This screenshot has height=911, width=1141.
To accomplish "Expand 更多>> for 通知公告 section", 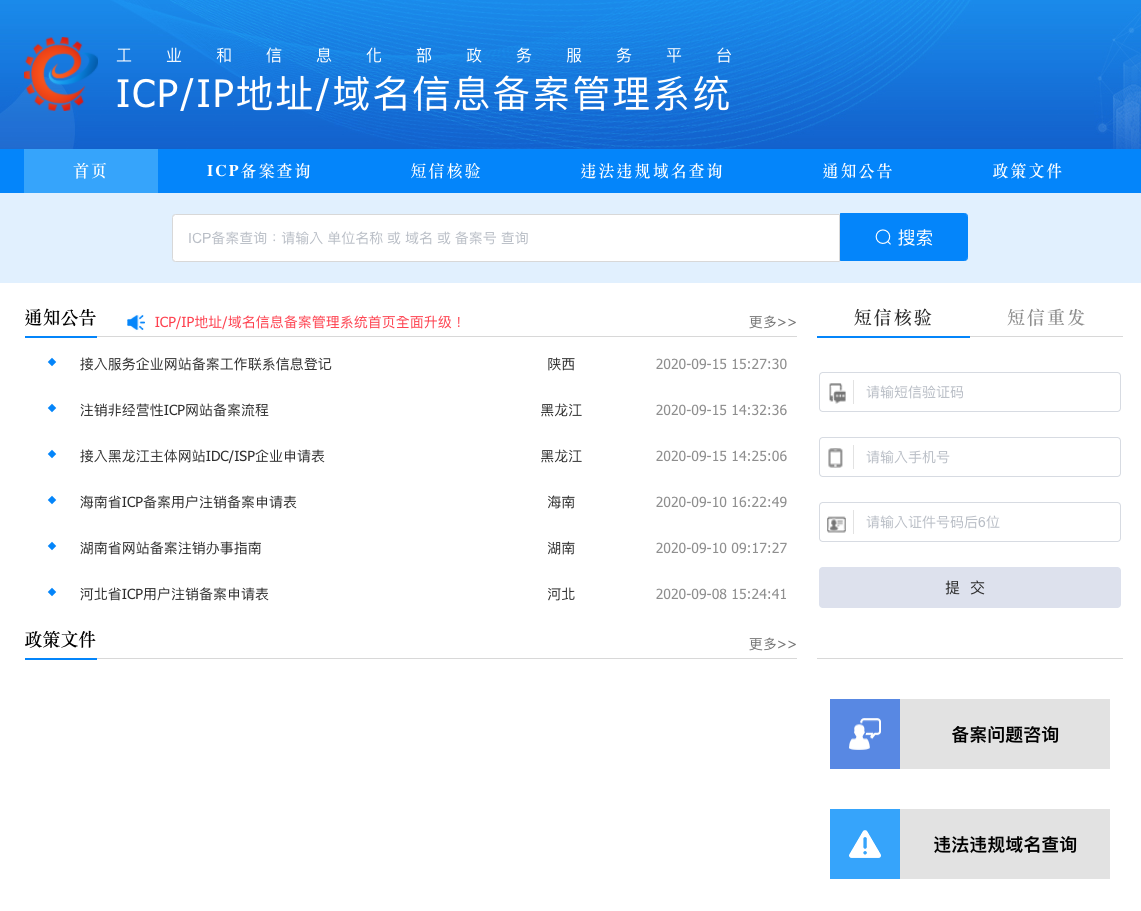I will (x=772, y=322).
